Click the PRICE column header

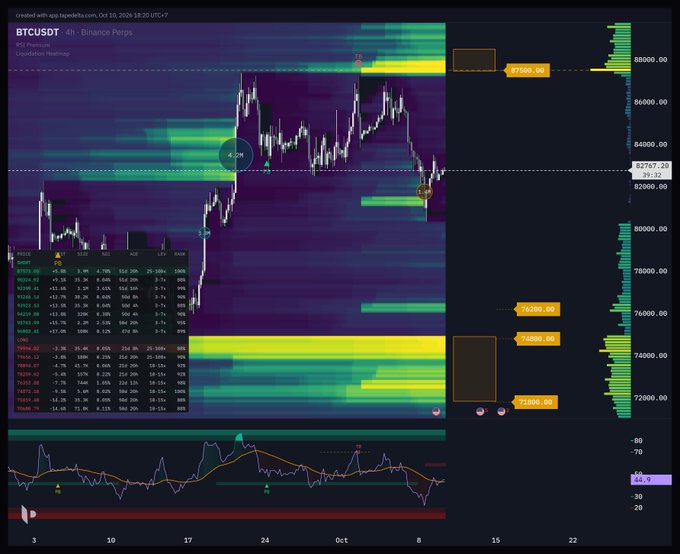click(x=23, y=254)
